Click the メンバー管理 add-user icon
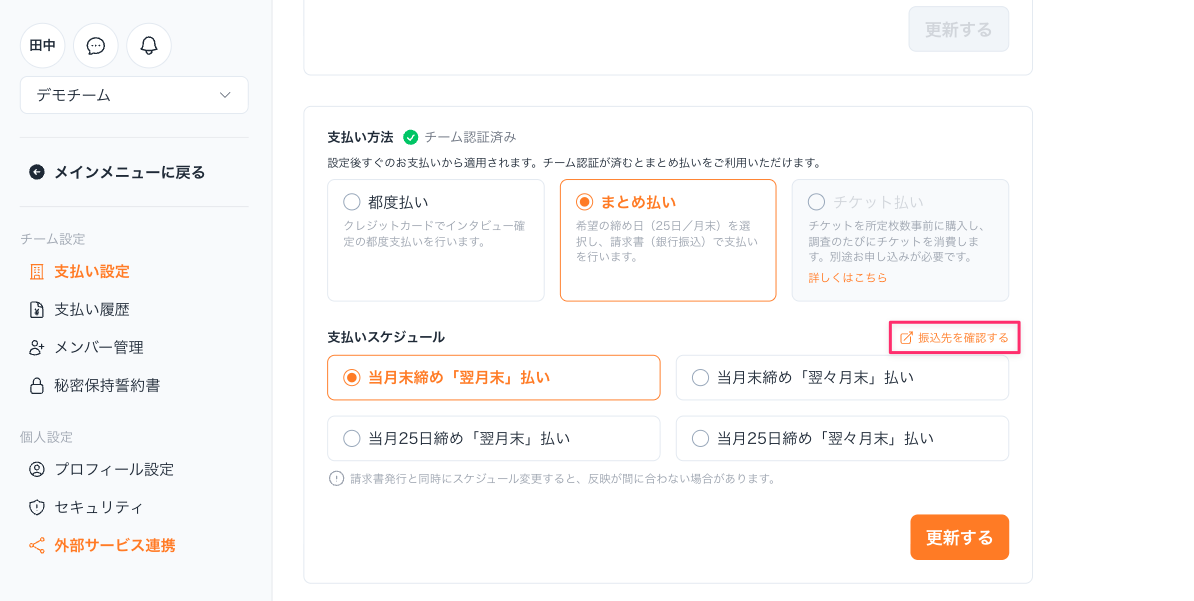The image size is (1194, 601). click(37, 348)
